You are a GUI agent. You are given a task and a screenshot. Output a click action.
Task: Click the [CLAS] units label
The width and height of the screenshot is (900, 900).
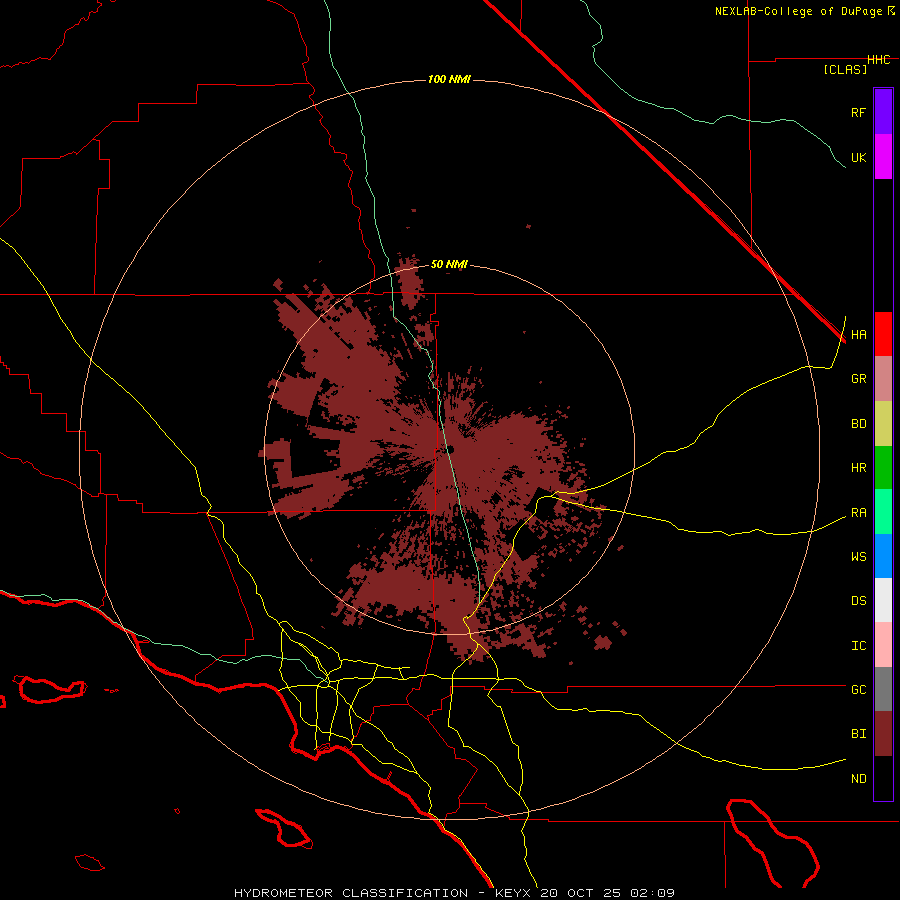[x=845, y=70]
